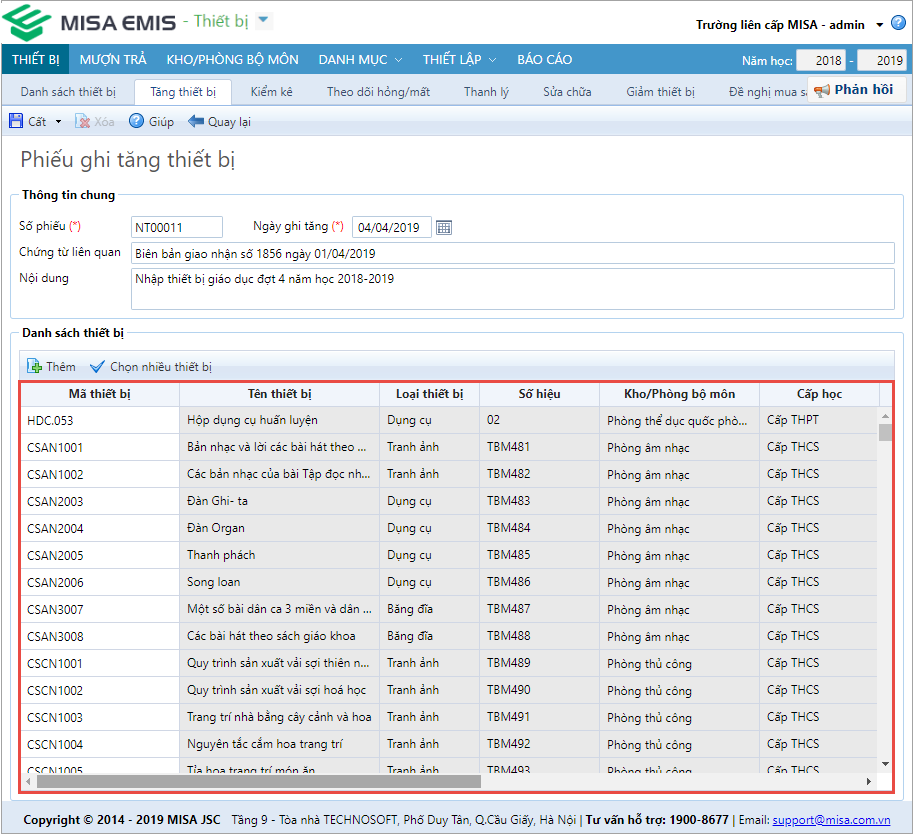Click the Số phiếu input field
The height and width of the screenshot is (834, 913).
pyautogui.click(x=177, y=227)
